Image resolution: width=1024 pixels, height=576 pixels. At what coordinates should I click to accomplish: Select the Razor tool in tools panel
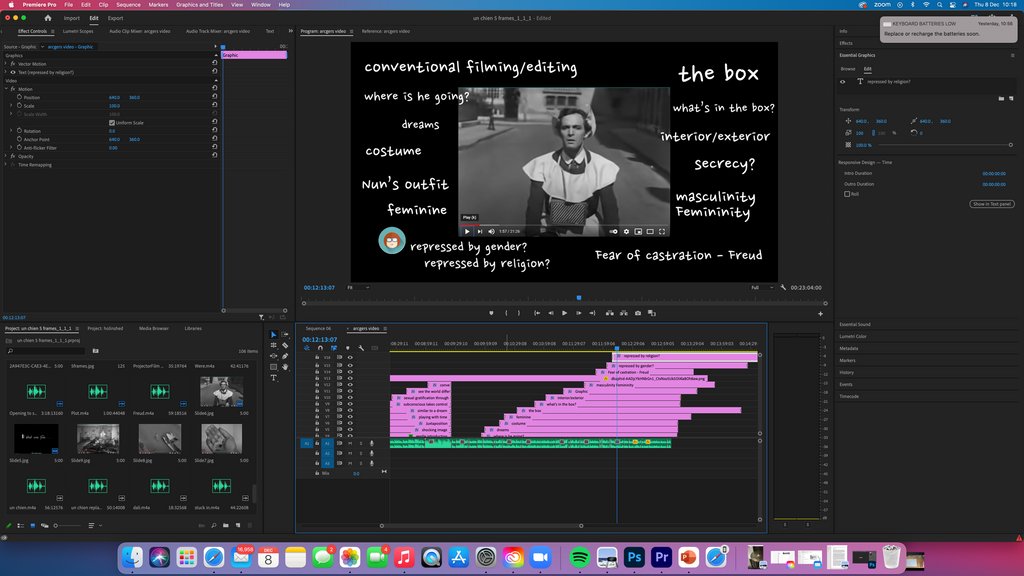tap(285, 345)
